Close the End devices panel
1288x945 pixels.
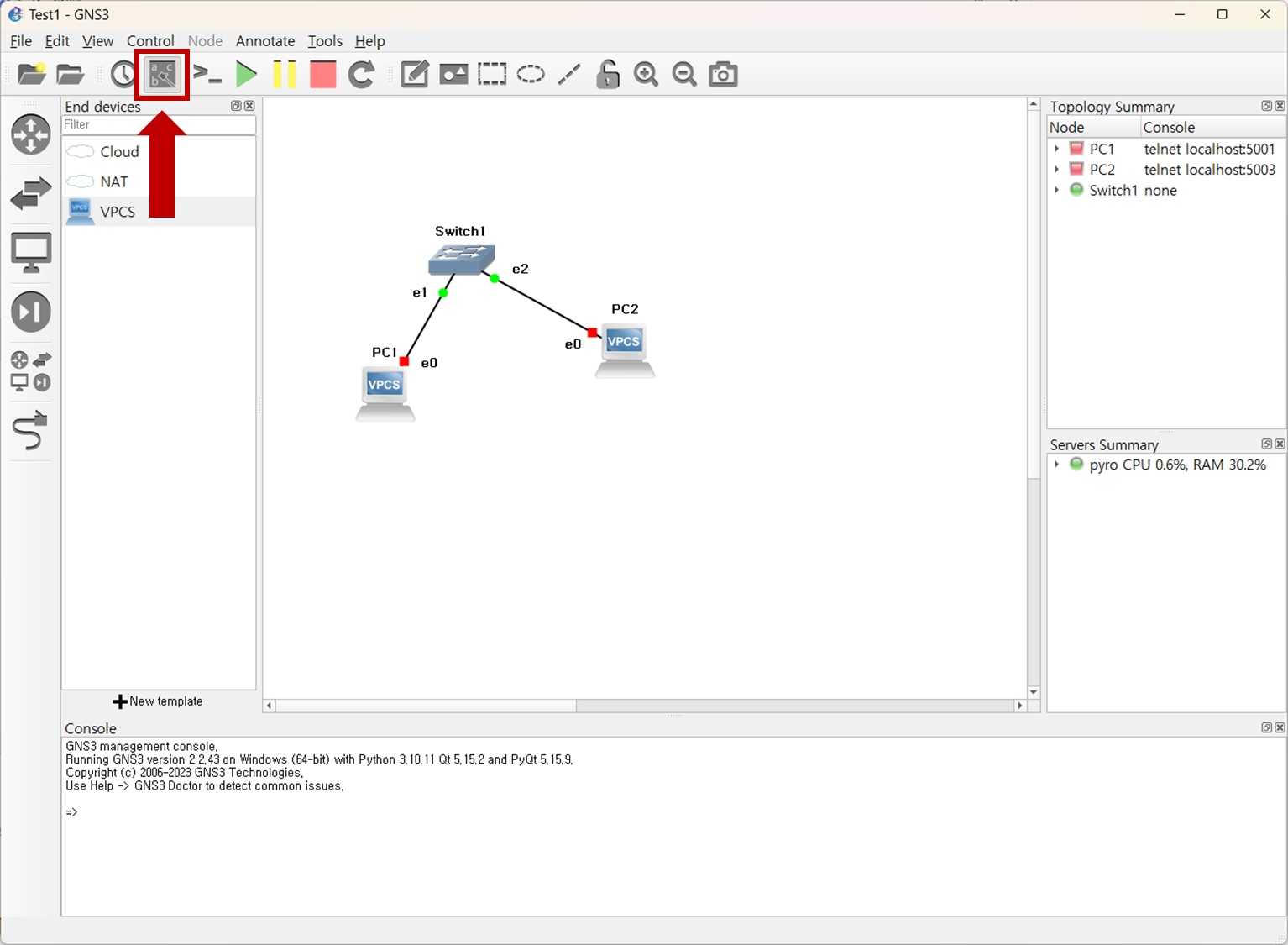tap(249, 106)
